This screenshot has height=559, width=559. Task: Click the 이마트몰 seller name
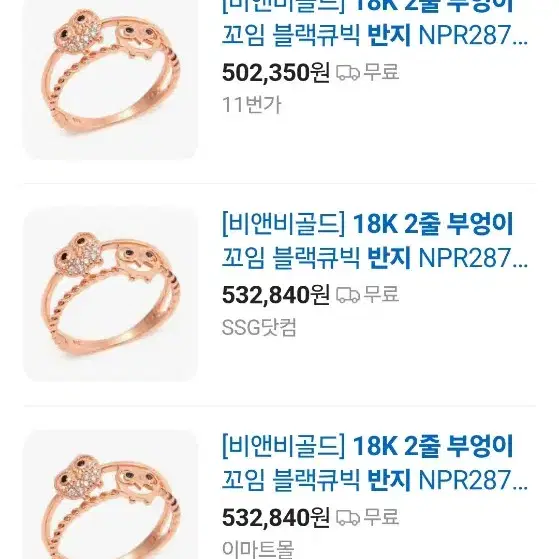pyautogui.click(x=258, y=549)
